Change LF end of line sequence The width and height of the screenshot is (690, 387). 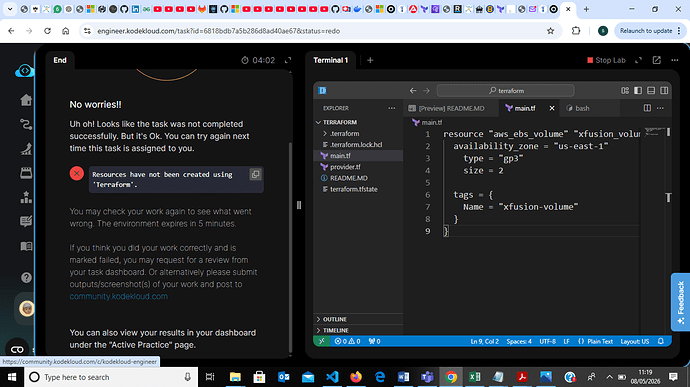[566, 341]
